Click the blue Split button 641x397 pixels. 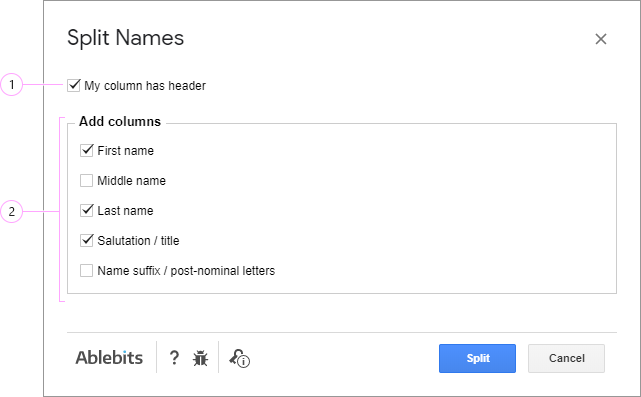point(477,358)
